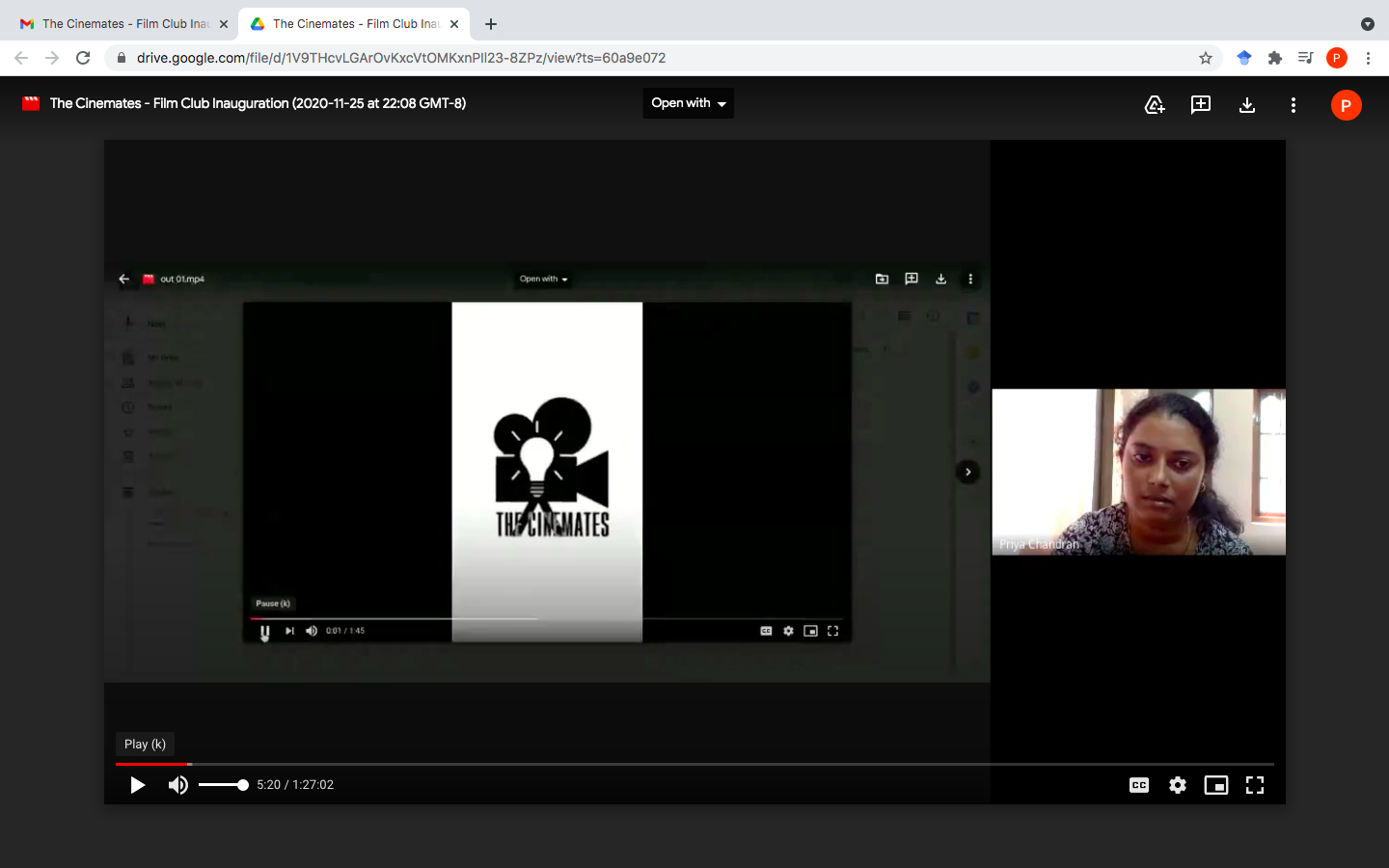Seek on the red video progress bar
Viewport: 1389px width, 868px height.
click(153, 764)
